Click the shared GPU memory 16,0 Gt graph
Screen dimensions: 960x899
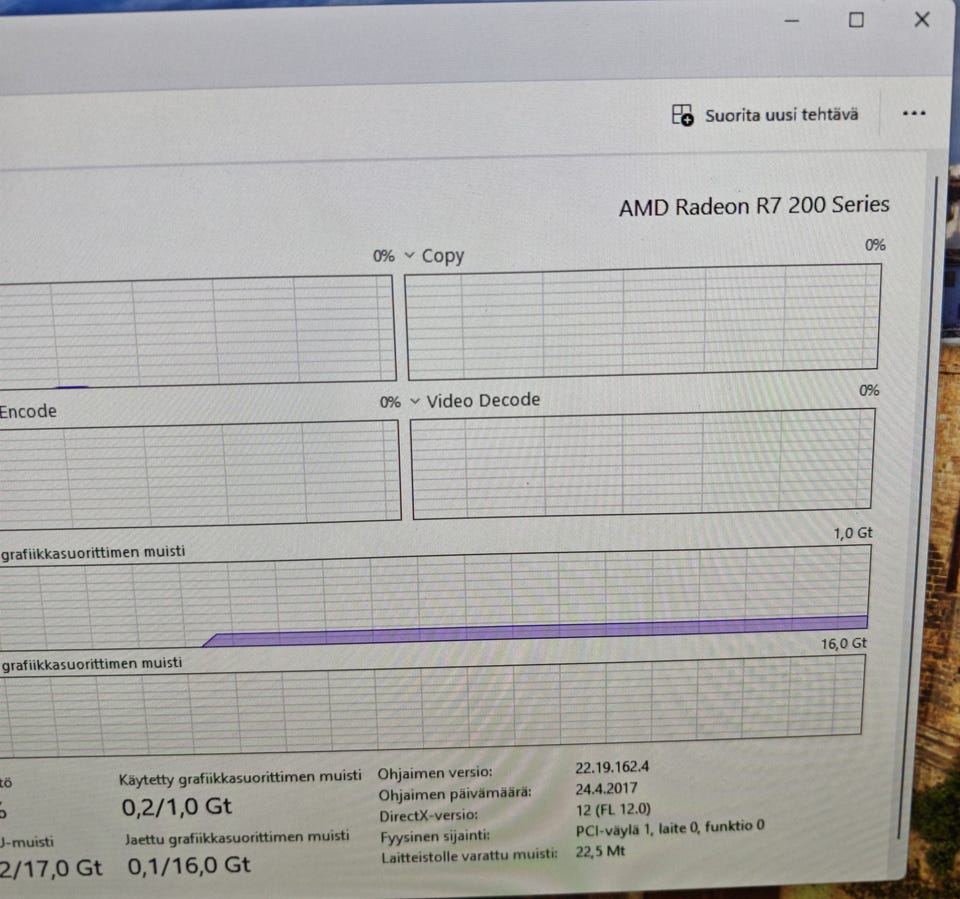coord(431,705)
